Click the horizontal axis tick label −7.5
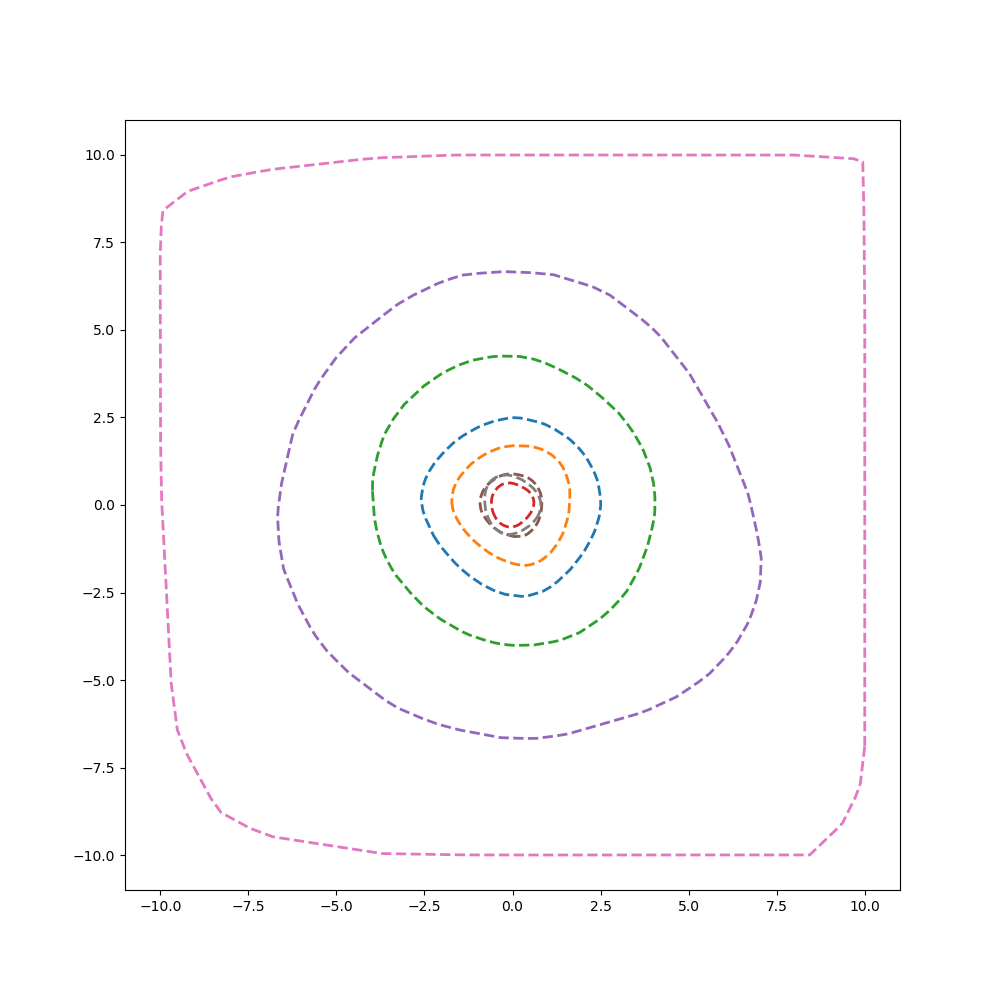 [249, 906]
